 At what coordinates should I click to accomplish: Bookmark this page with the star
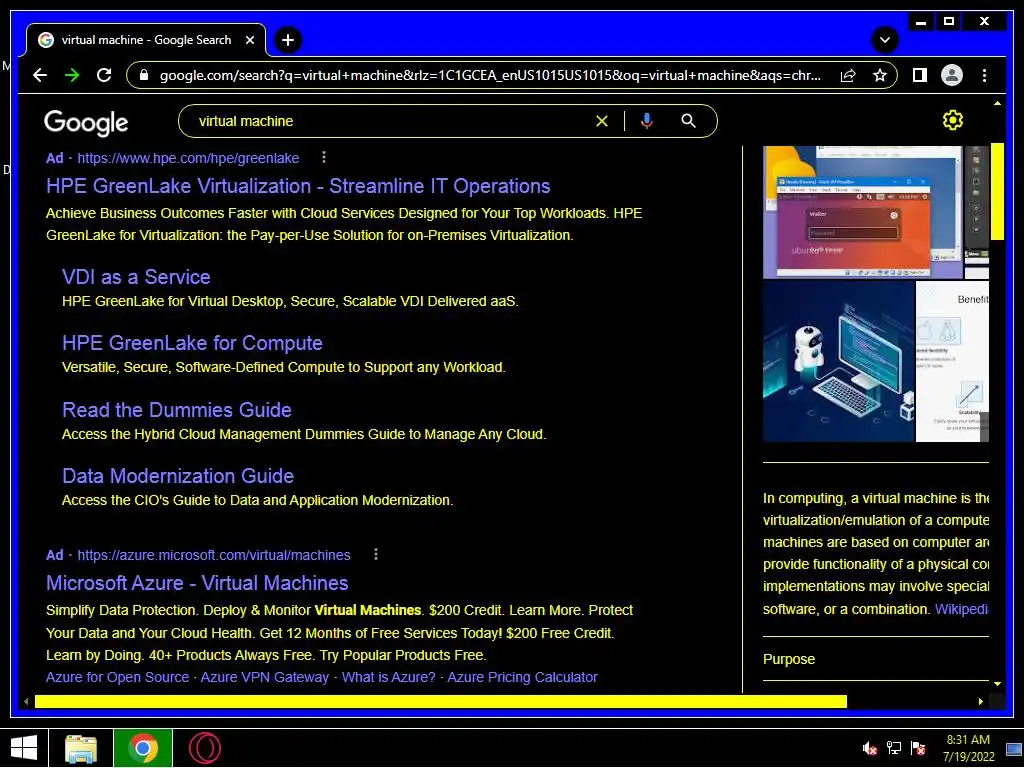(x=880, y=75)
